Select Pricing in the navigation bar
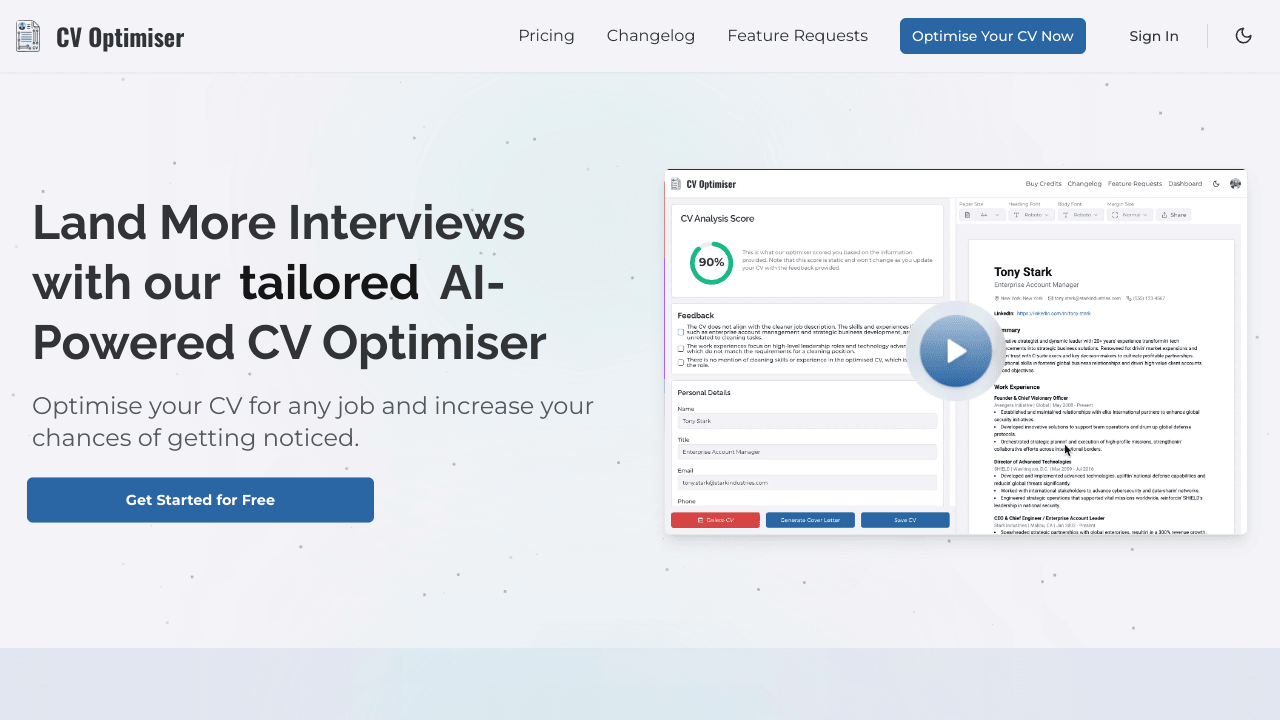Image resolution: width=1280 pixels, height=720 pixels. (x=546, y=35)
